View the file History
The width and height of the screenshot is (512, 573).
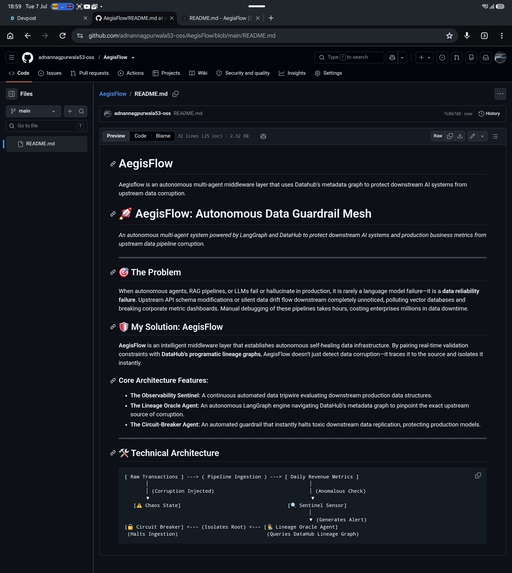[x=489, y=114]
